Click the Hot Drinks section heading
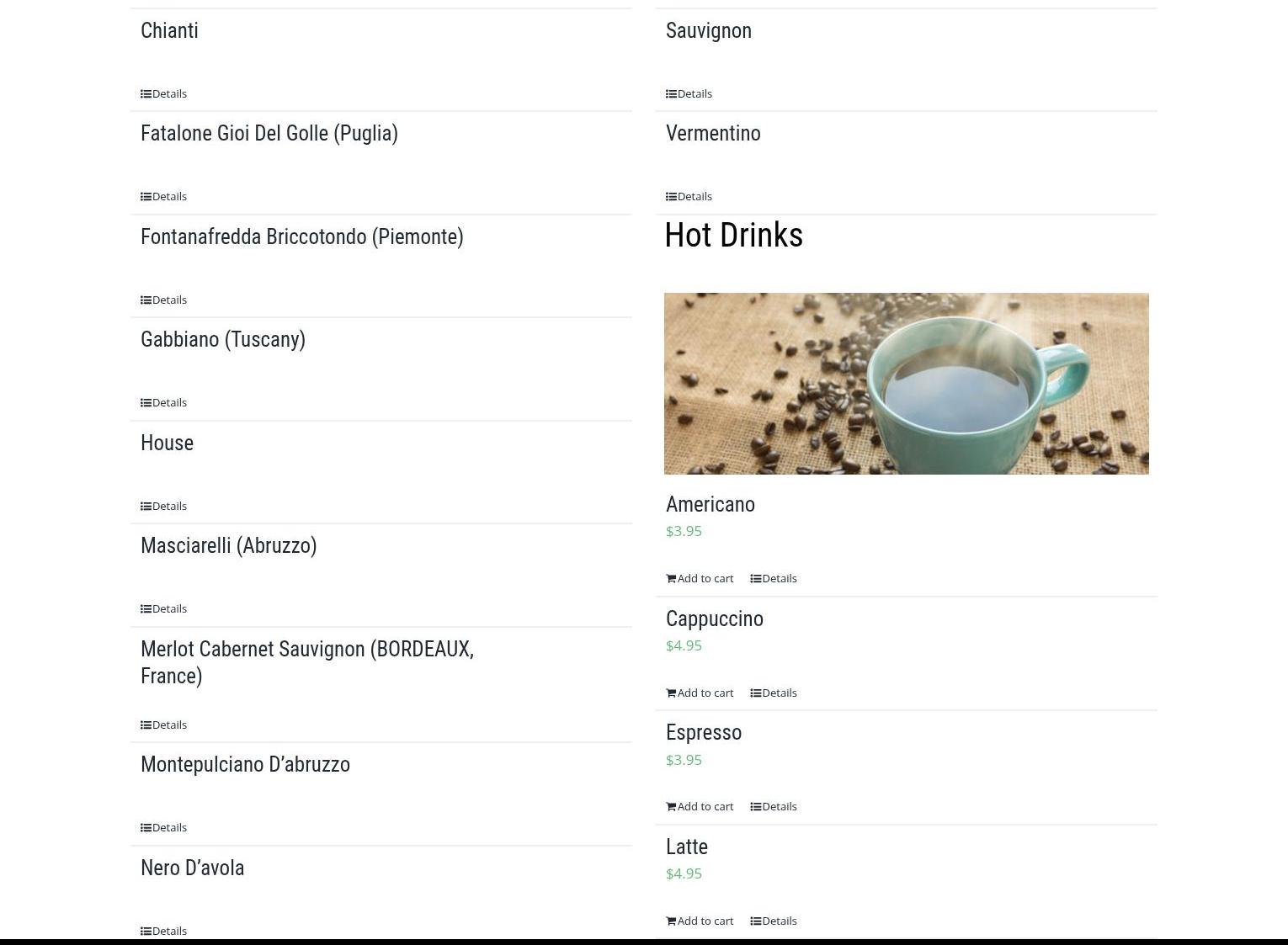This screenshot has height=945, width=1288. tap(734, 235)
